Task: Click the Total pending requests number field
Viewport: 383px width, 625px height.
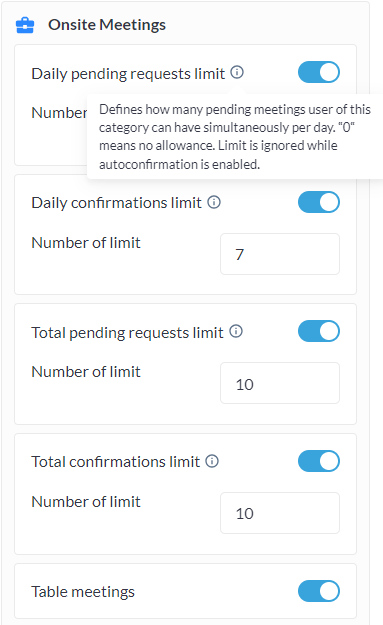Action: [x=280, y=383]
